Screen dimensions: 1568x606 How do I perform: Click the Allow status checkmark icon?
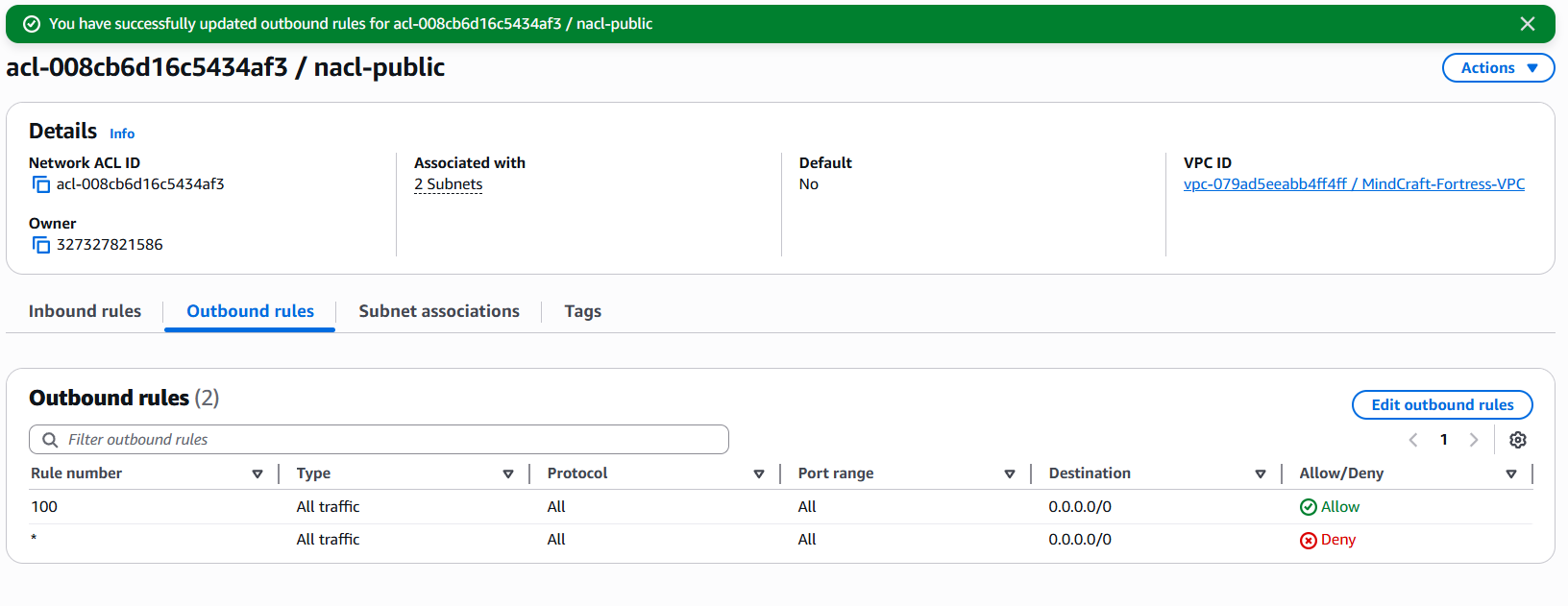[x=1308, y=507]
